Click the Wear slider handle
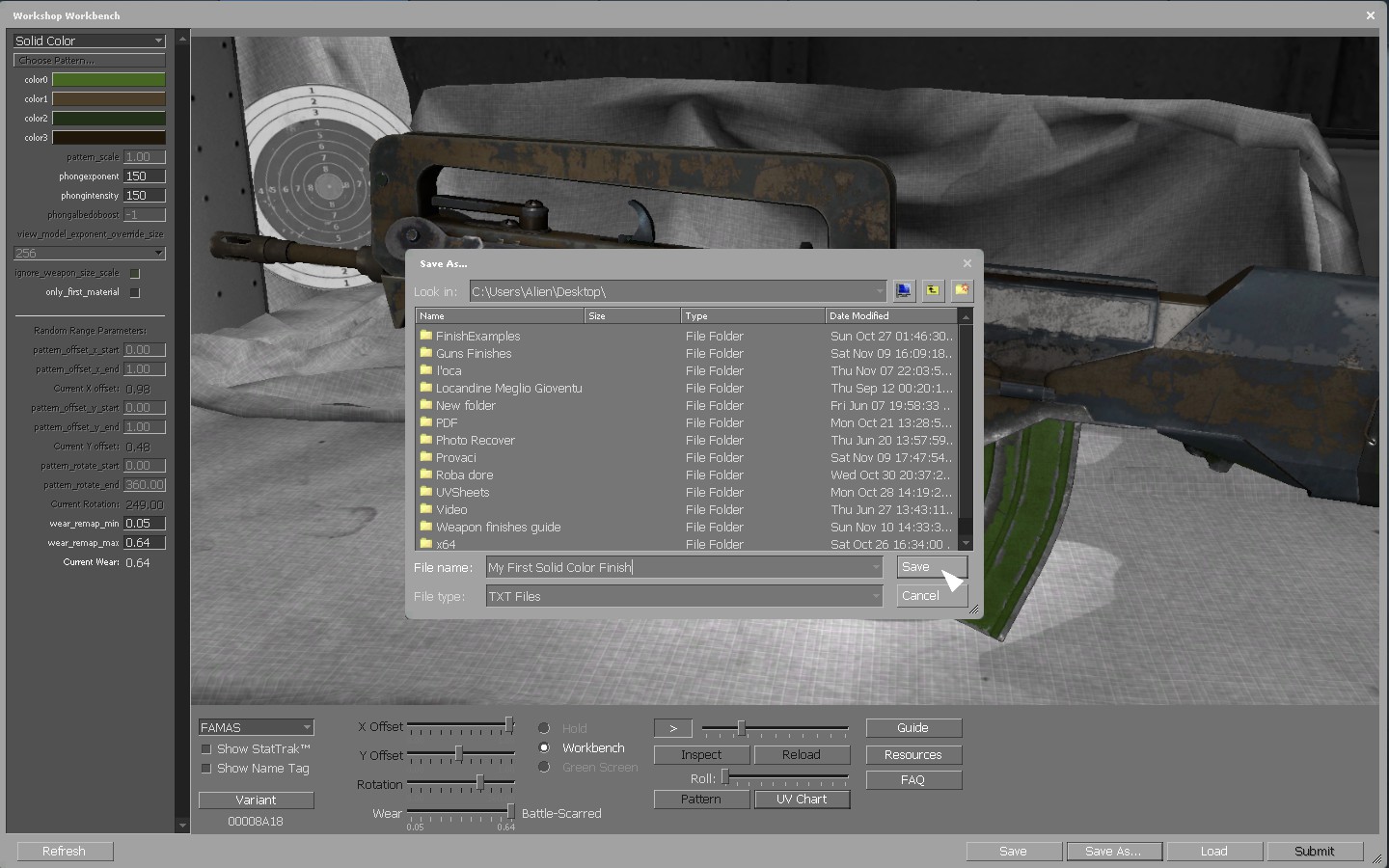This screenshot has height=868, width=1389. 510,811
